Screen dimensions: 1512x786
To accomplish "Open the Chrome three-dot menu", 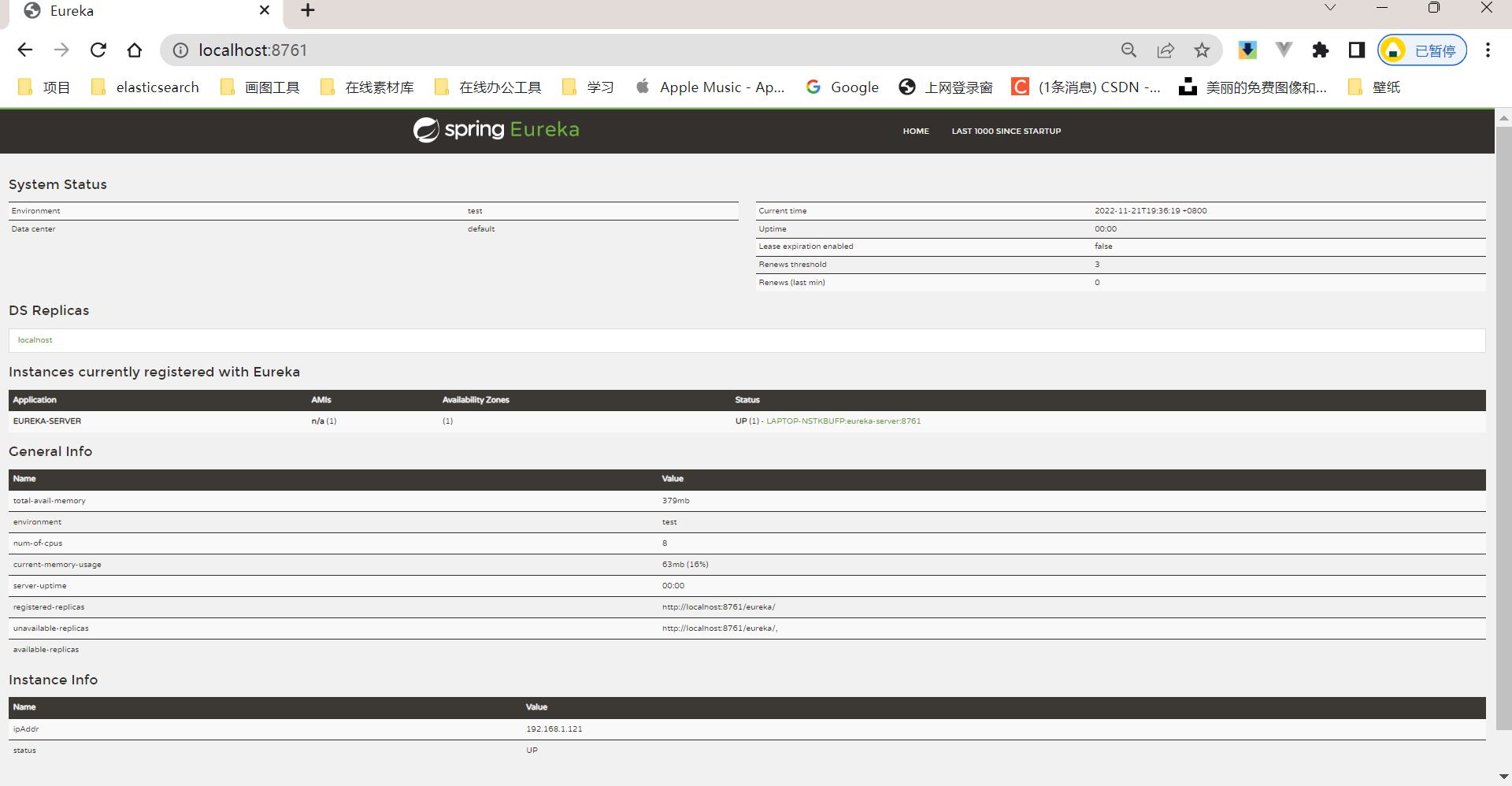I will tap(1488, 50).
